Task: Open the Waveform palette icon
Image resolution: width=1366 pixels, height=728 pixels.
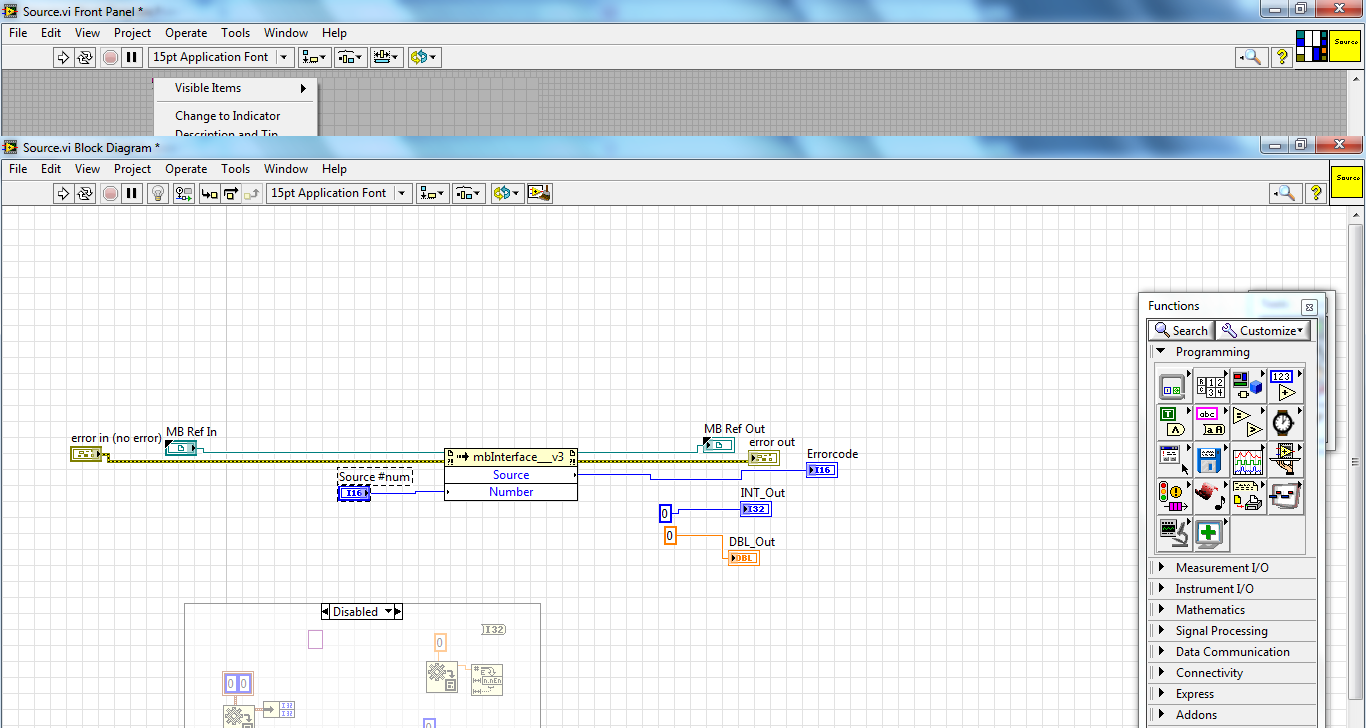Action: pyautogui.click(x=1248, y=458)
